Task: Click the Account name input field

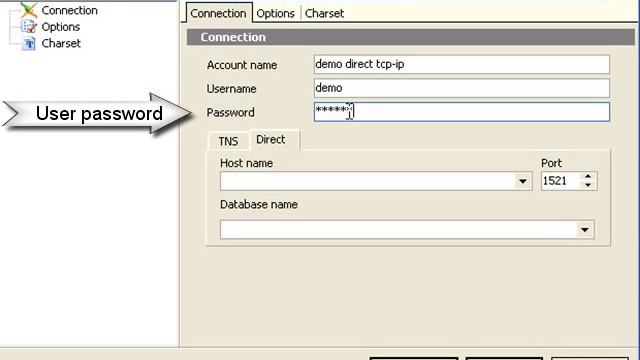Action: (x=462, y=64)
